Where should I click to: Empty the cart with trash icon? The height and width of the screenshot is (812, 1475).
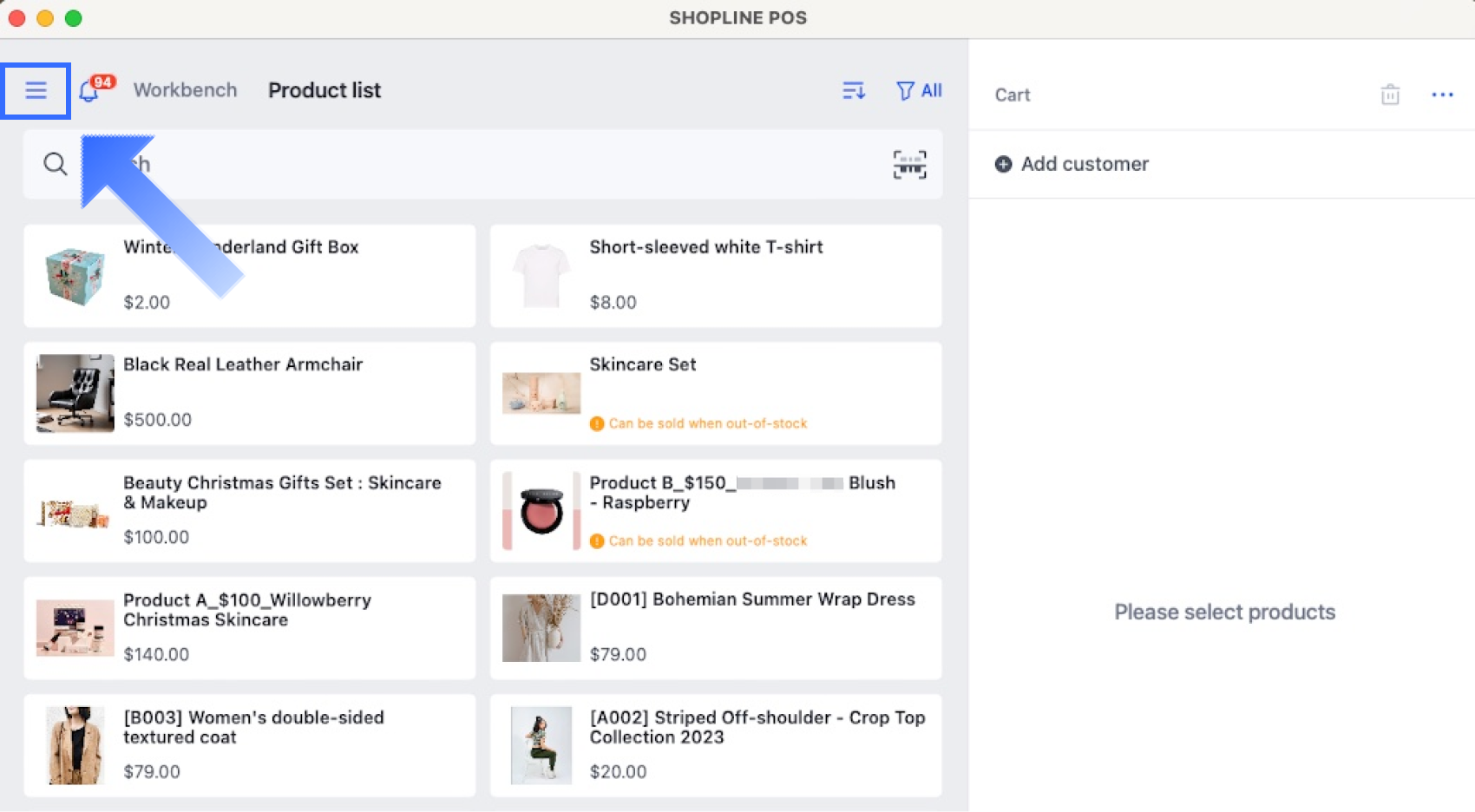1390,95
